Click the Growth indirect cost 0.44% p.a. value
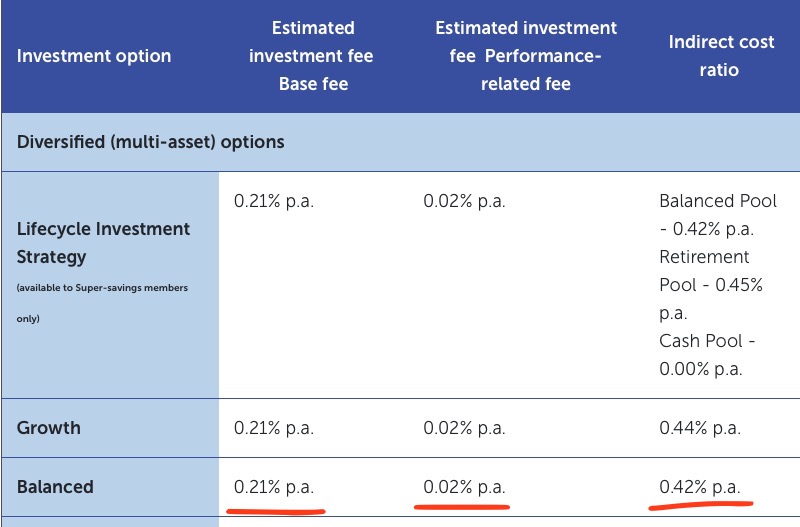 700,428
